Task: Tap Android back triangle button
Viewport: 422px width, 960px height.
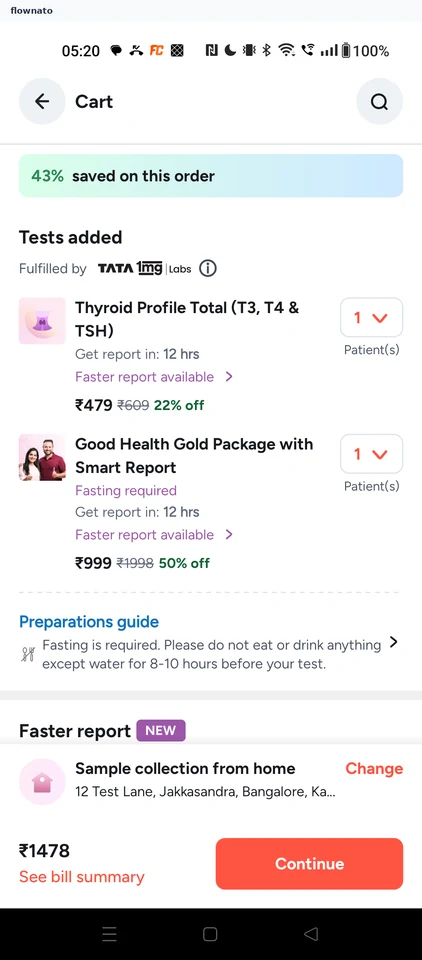Action: click(311, 934)
